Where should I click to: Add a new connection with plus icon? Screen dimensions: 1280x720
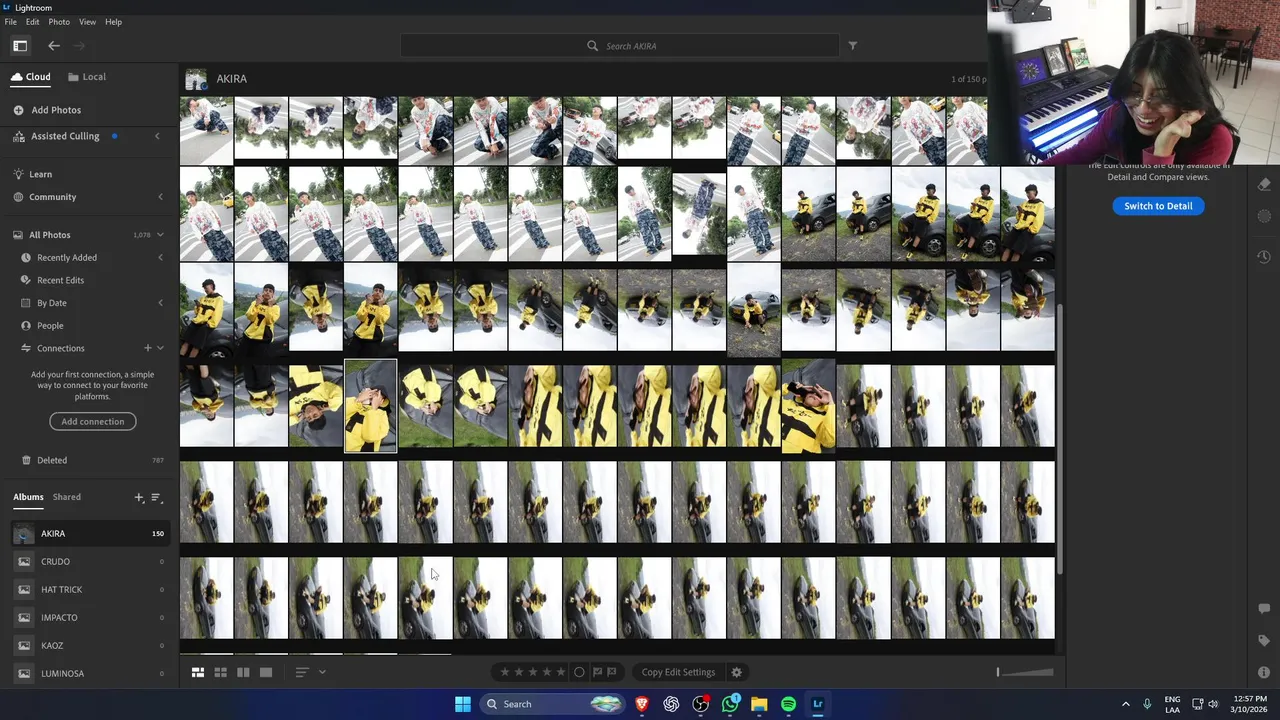click(147, 348)
